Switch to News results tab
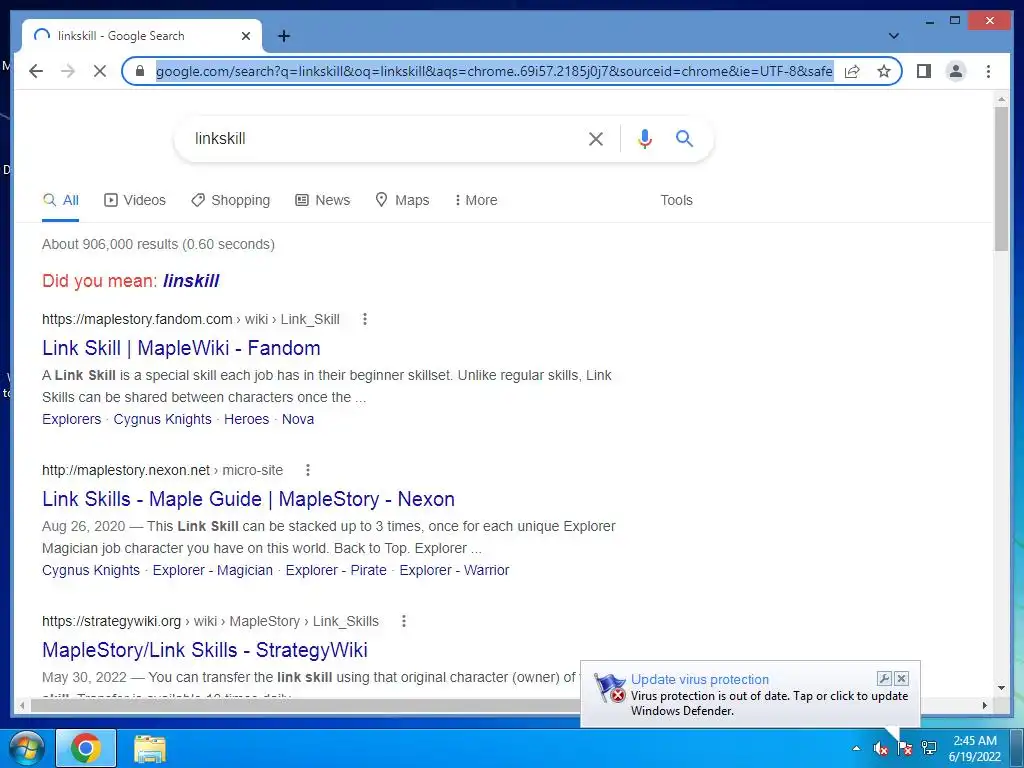The width and height of the screenshot is (1024, 768). (x=323, y=200)
